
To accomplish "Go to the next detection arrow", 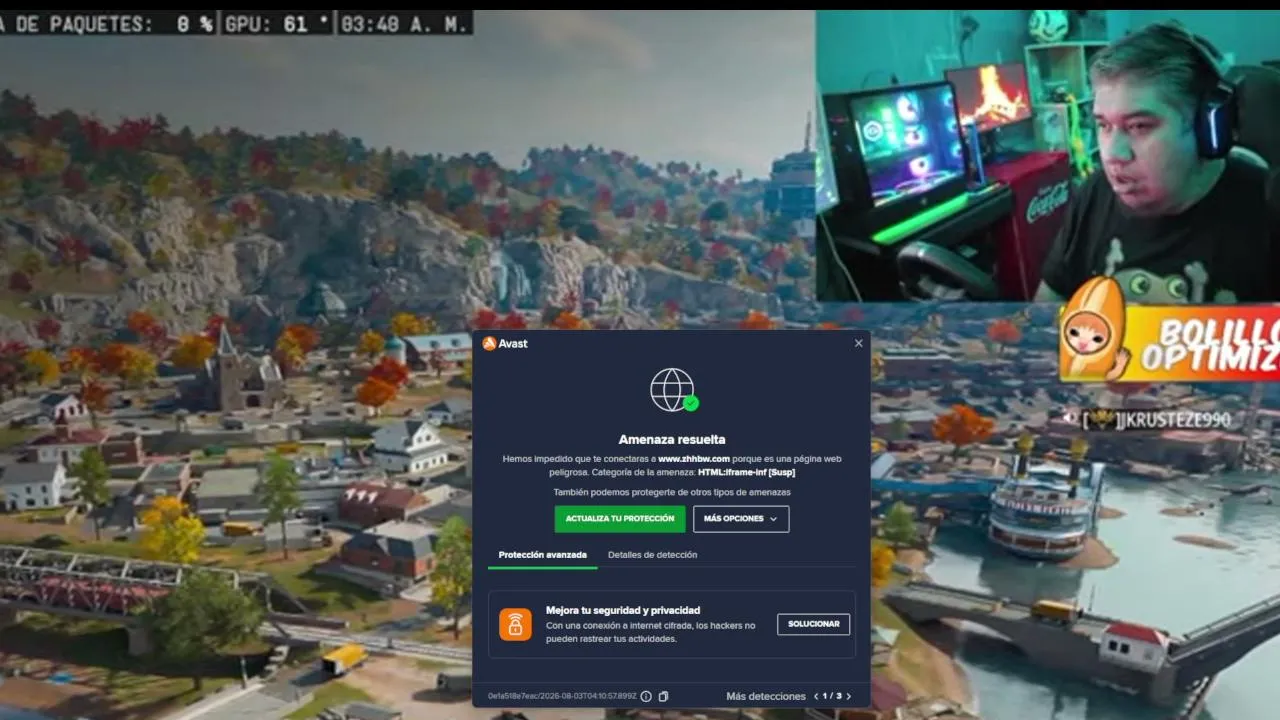I will (849, 696).
